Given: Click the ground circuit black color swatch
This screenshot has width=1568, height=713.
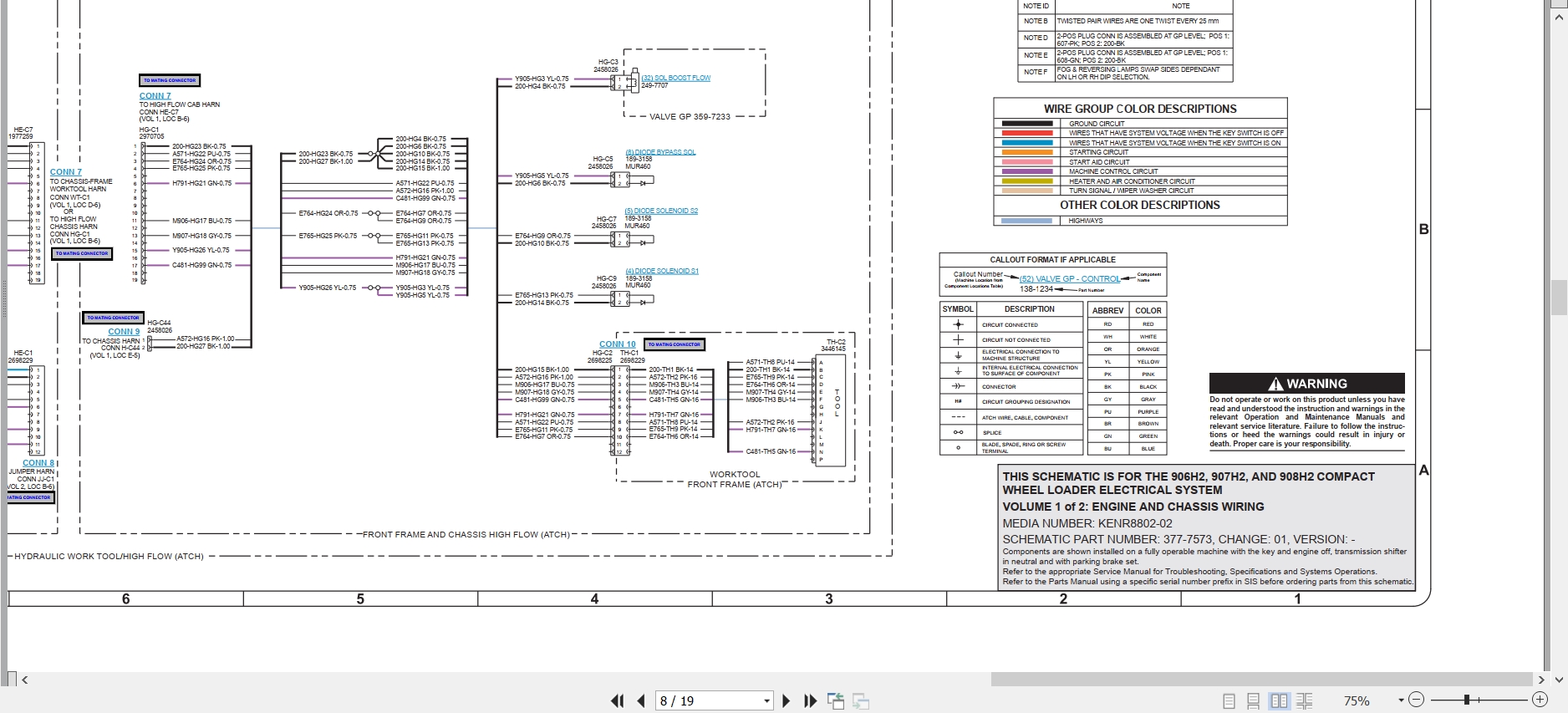Looking at the screenshot, I should (x=1027, y=124).
